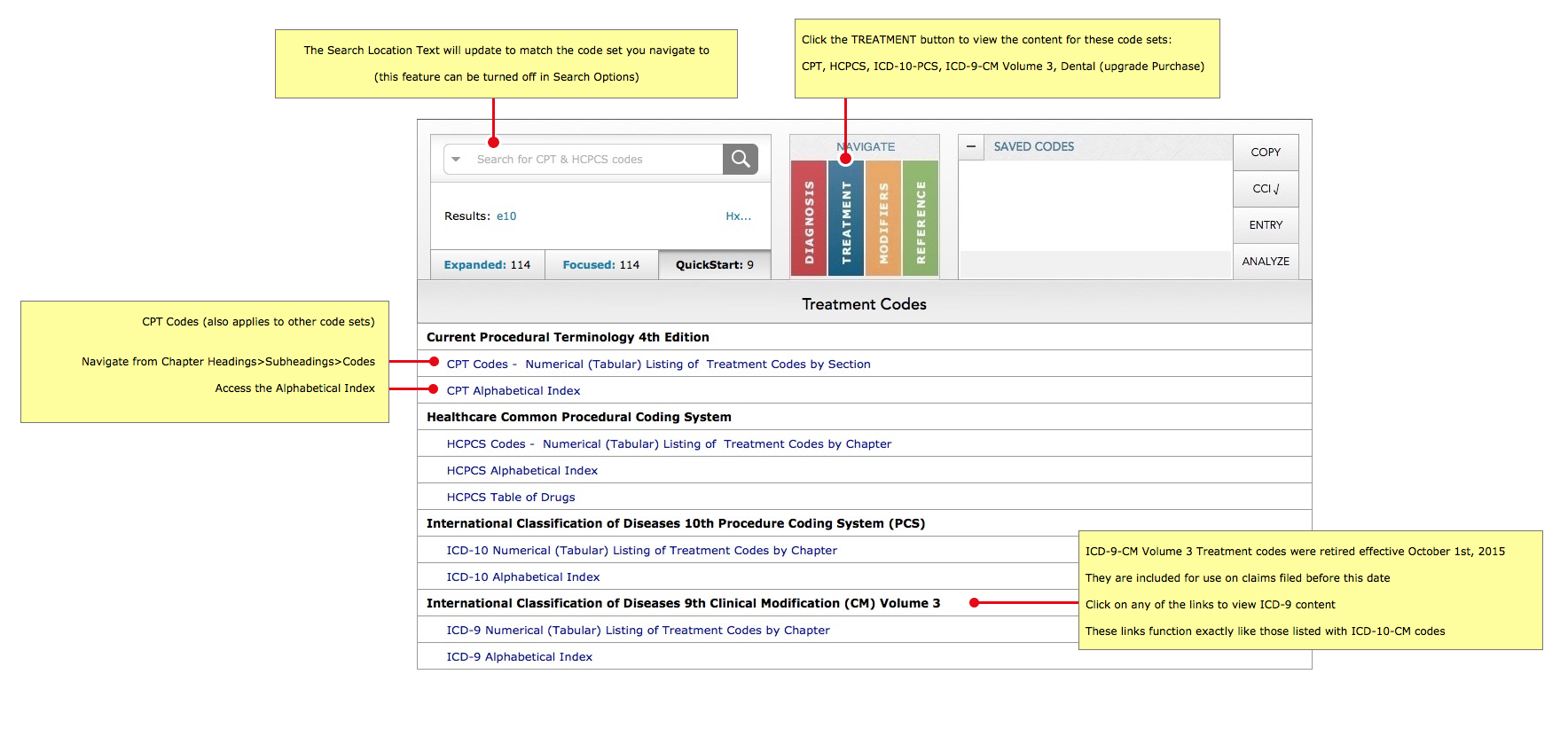Screen dimensions: 1568x737
Task: Switch to the QuickStart results tab
Action: click(715, 265)
